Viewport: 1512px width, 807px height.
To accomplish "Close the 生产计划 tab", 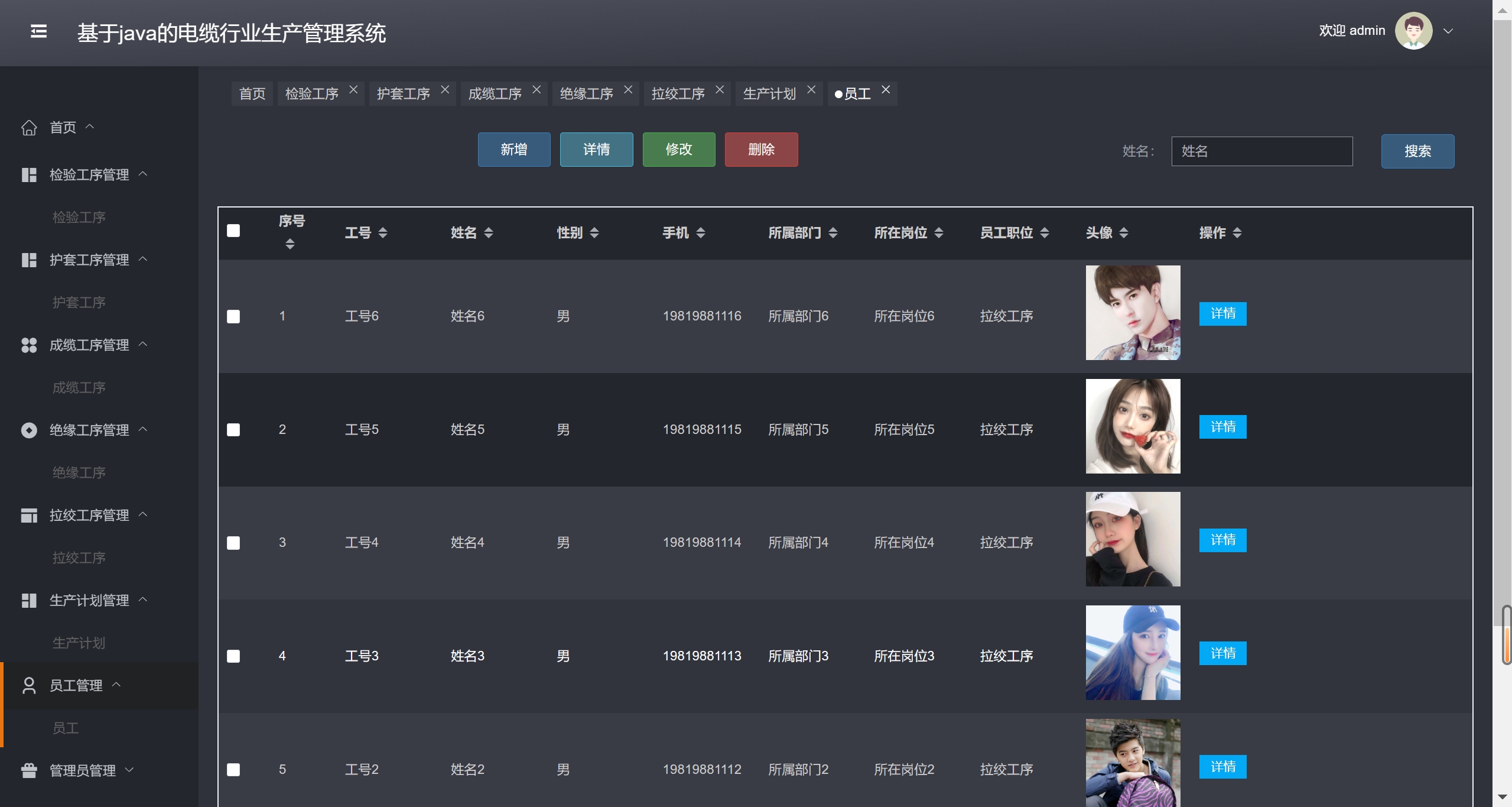I will [x=811, y=89].
